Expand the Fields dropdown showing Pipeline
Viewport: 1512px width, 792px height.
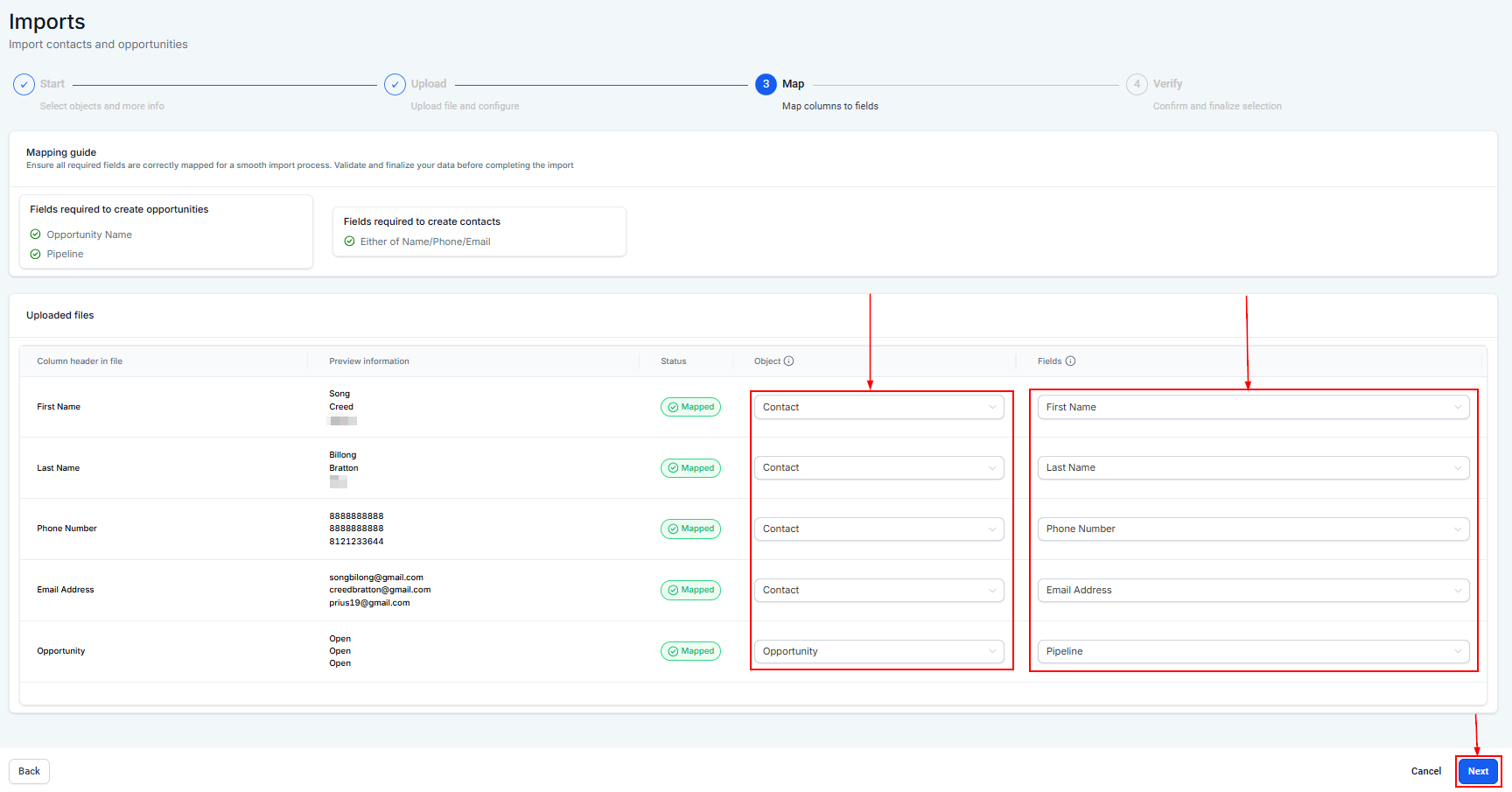point(1253,651)
